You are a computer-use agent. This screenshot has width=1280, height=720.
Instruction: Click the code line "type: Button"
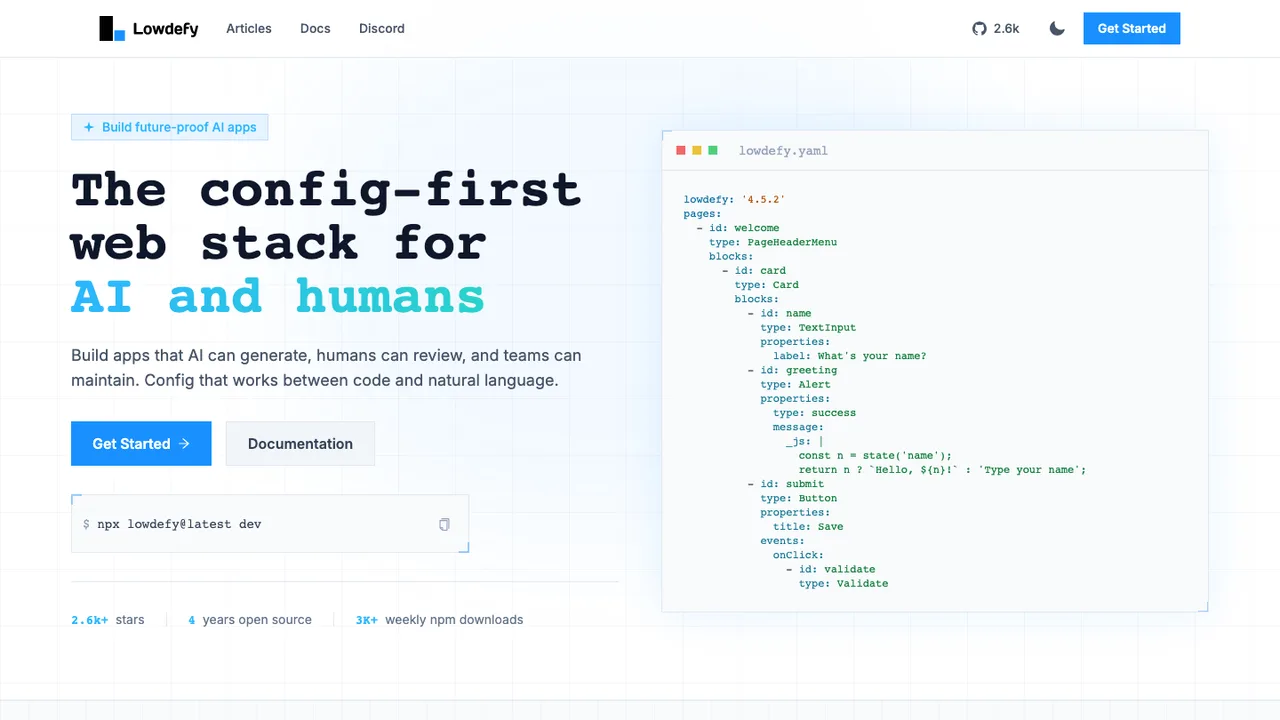coord(799,498)
